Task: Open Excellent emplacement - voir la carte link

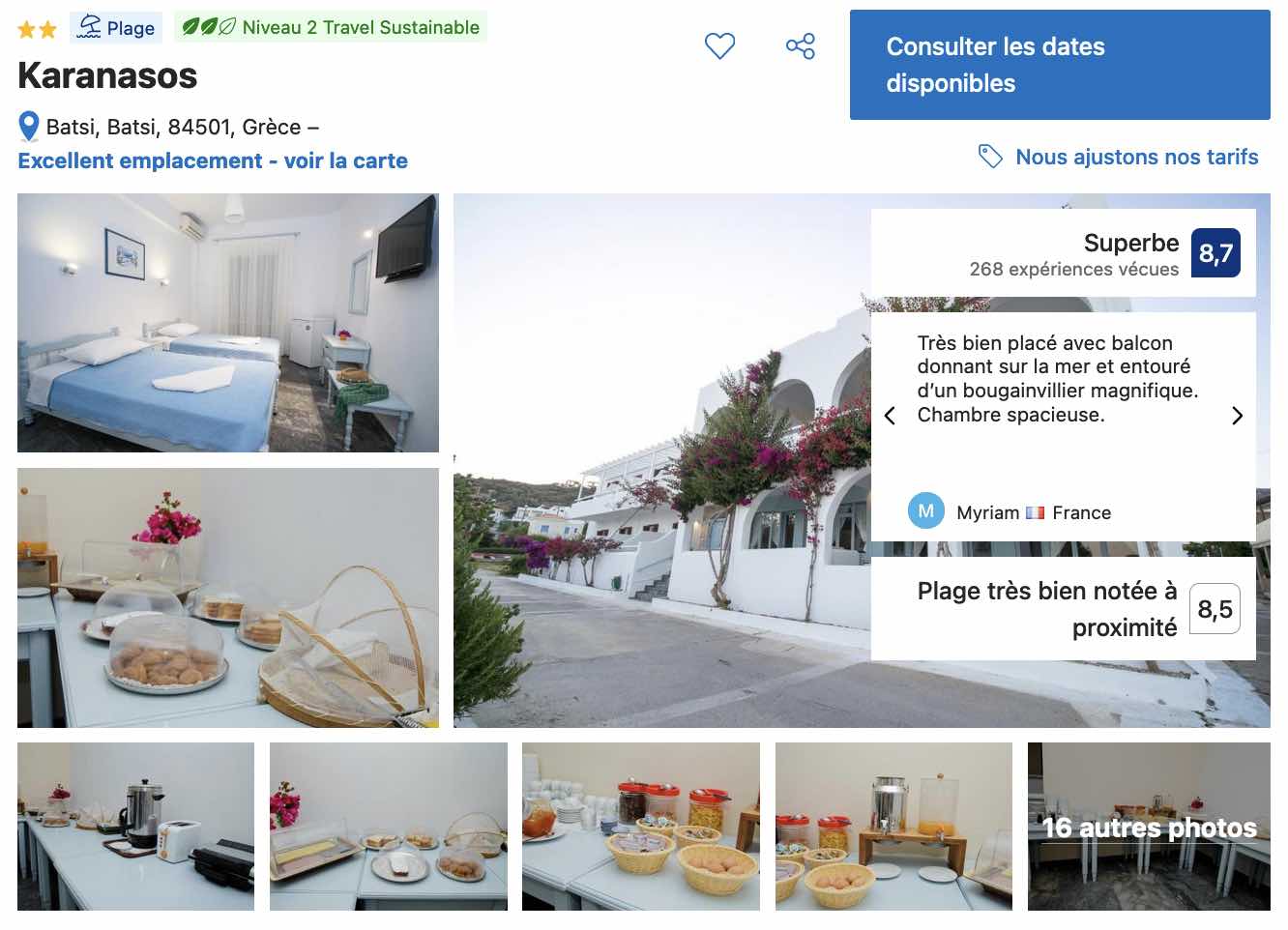Action: pos(213,160)
